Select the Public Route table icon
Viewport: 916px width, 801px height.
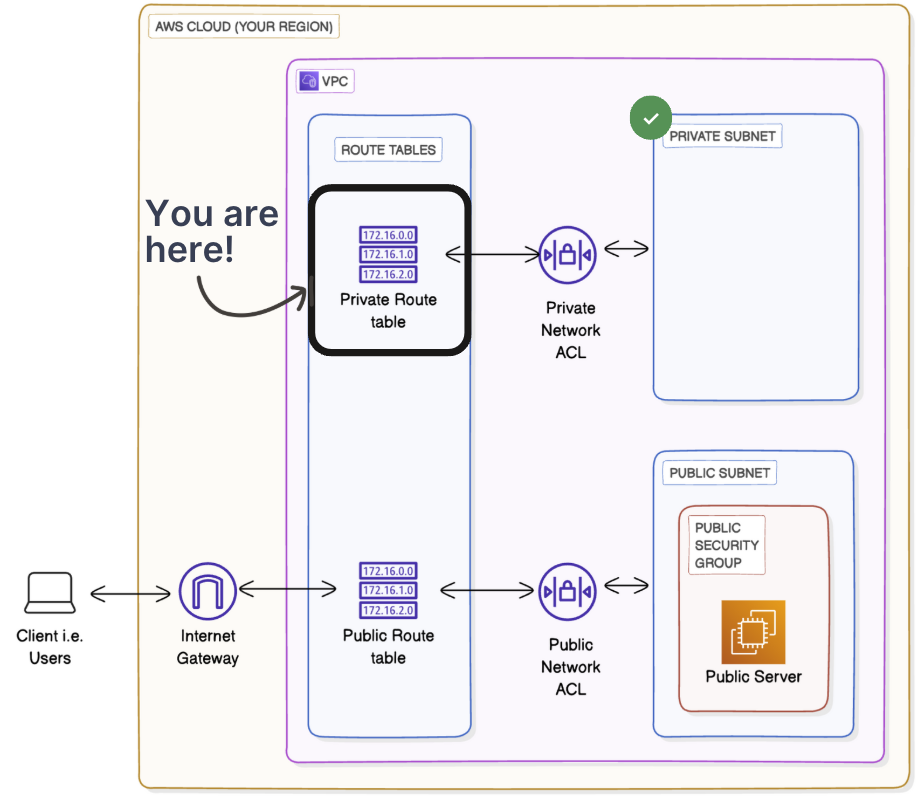[x=388, y=590]
